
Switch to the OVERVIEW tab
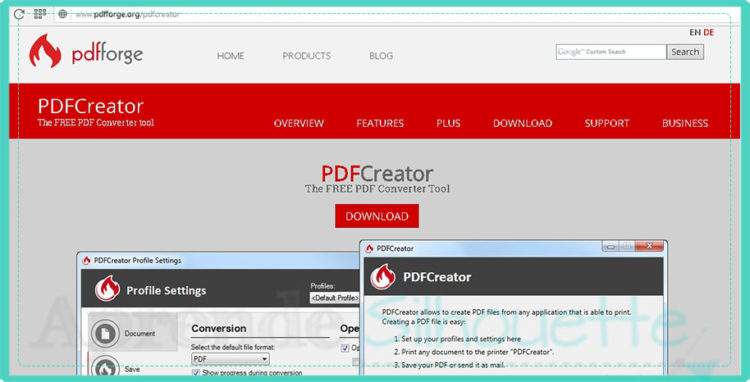click(299, 123)
